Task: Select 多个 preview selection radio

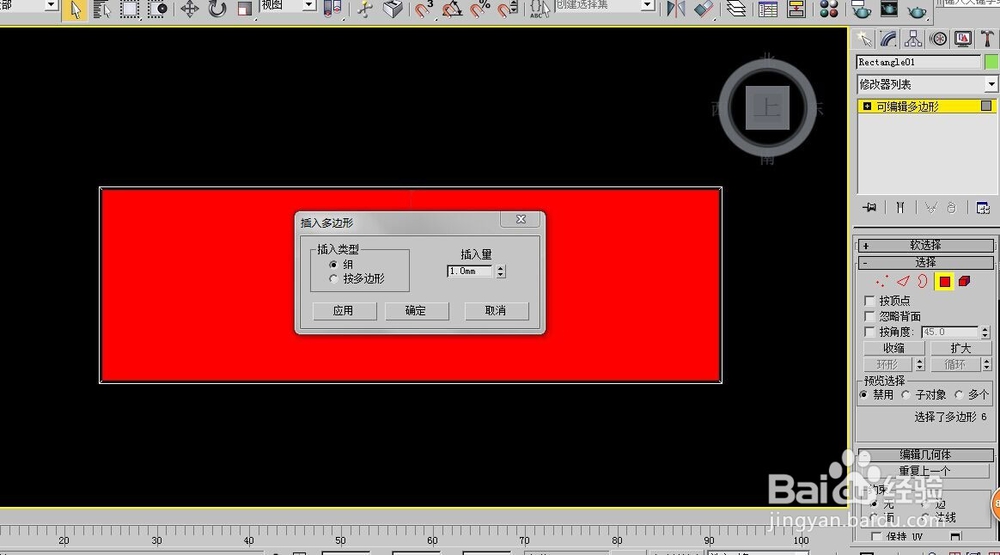Action: pos(959,395)
